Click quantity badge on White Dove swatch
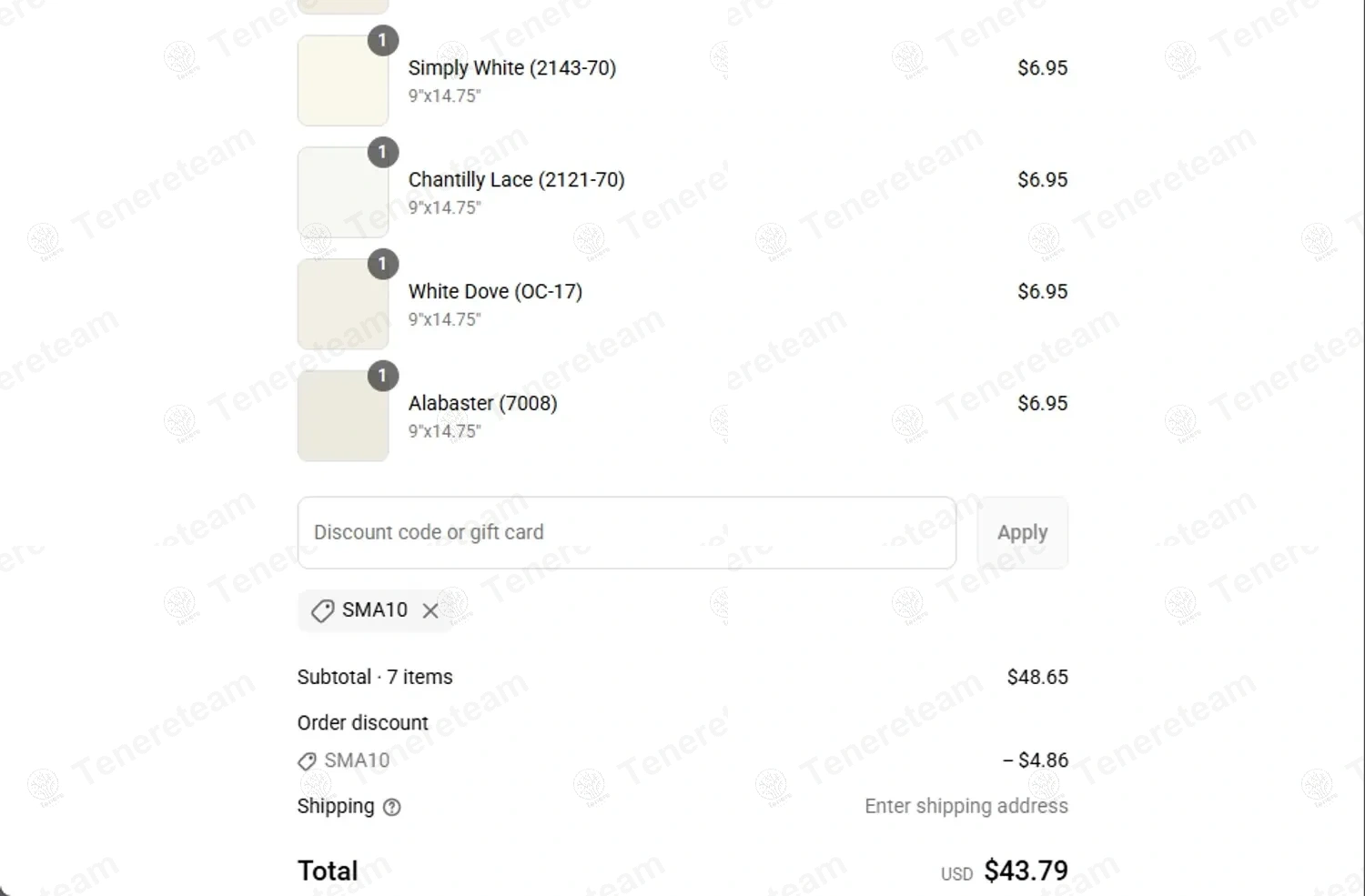This screenshot has height=896, width=1365. coord(383,264)
